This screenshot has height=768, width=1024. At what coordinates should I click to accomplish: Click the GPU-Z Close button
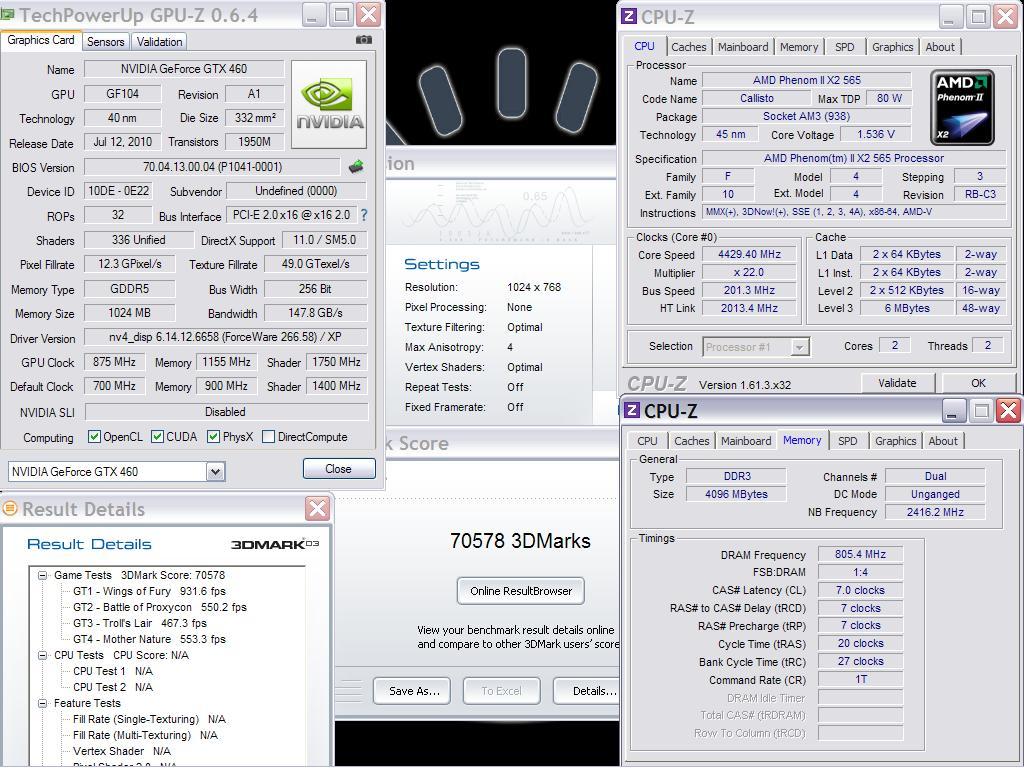[x=338, y=469]
